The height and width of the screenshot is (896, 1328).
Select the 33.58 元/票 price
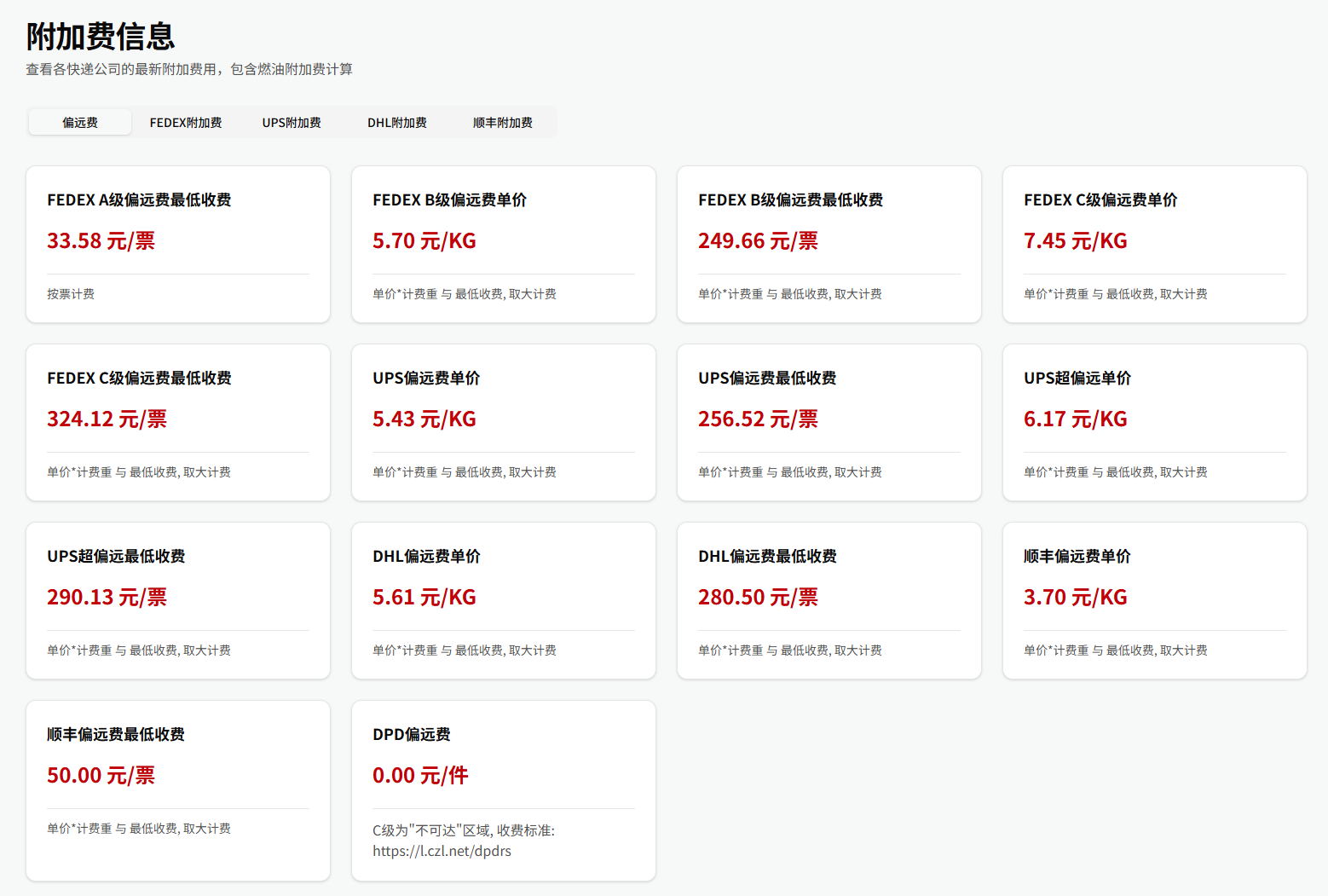(101, 240)
